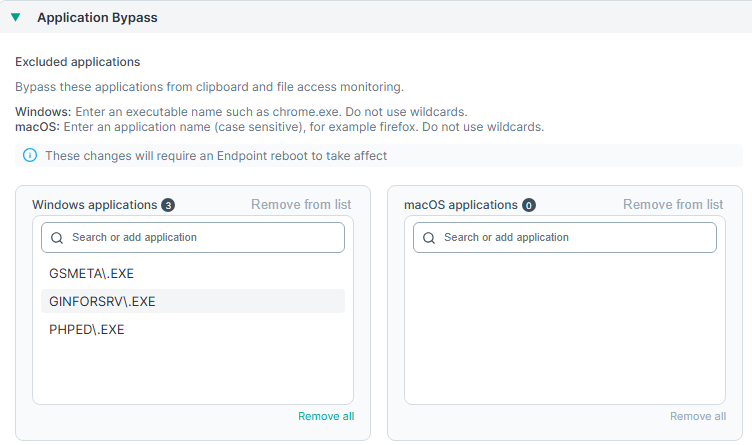Click the Windows applications panel label
Screen dimensions: 752x445
[x=94, y=205]
